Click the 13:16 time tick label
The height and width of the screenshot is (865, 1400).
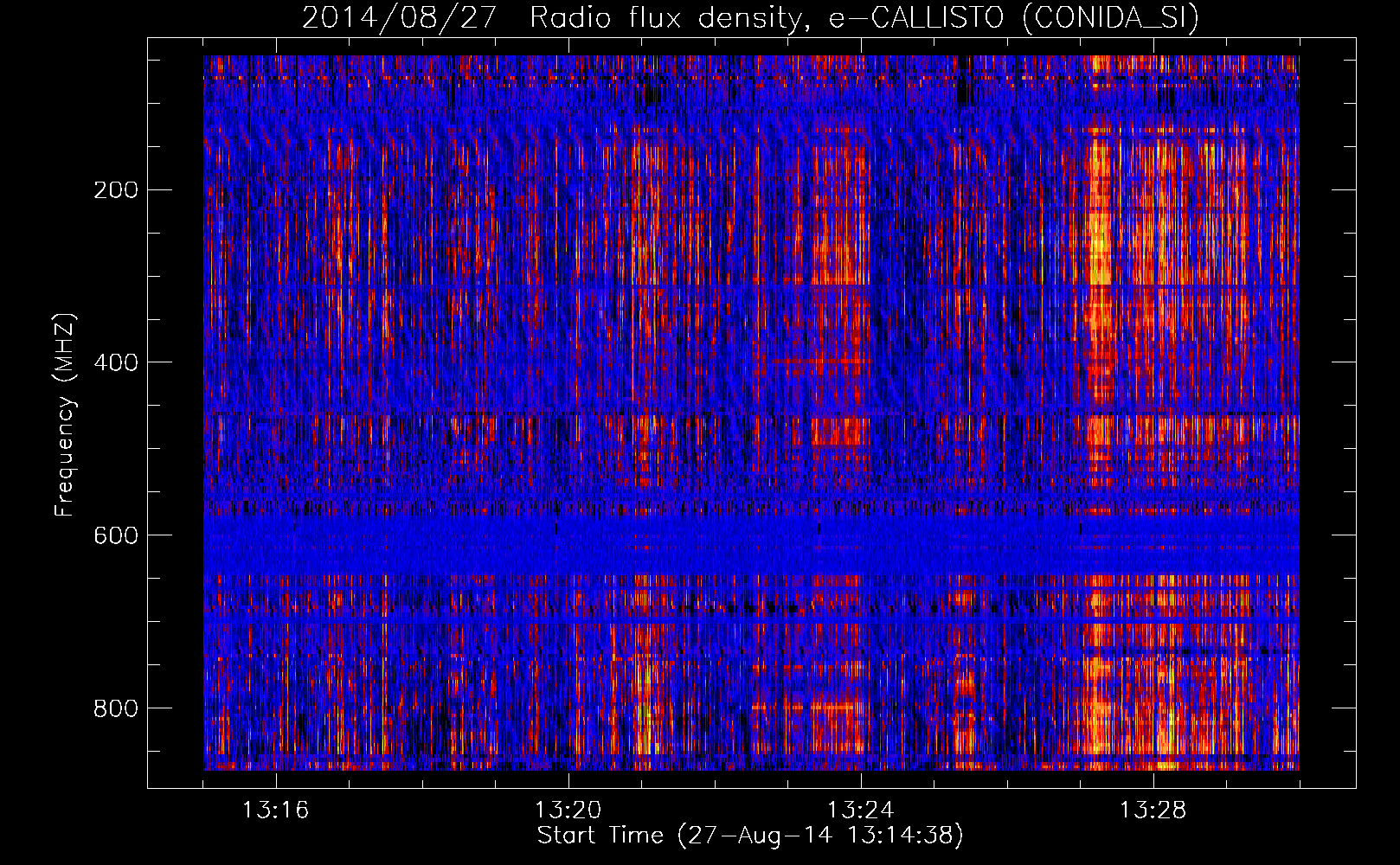click(276, 811)
